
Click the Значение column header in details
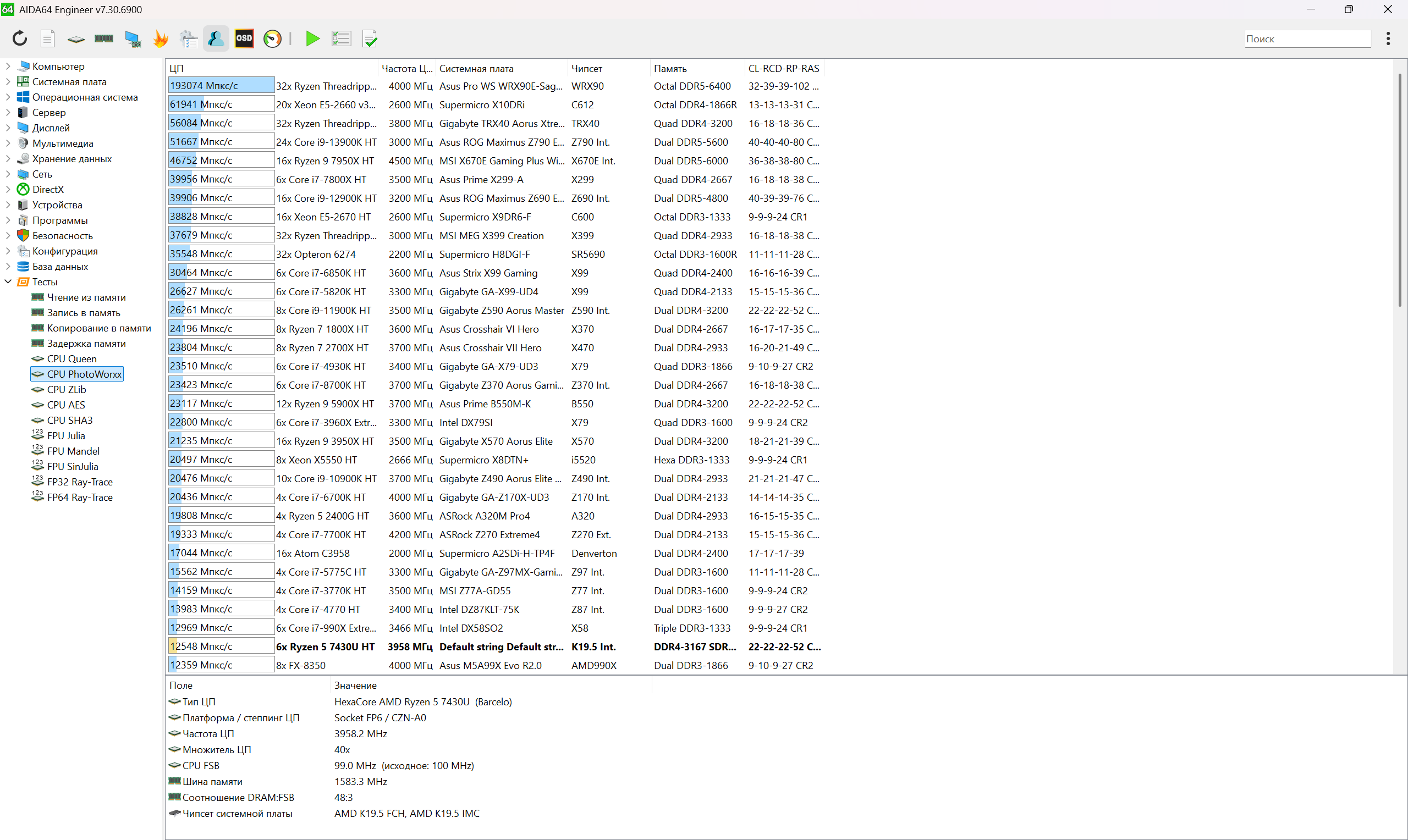pos(490,685)
